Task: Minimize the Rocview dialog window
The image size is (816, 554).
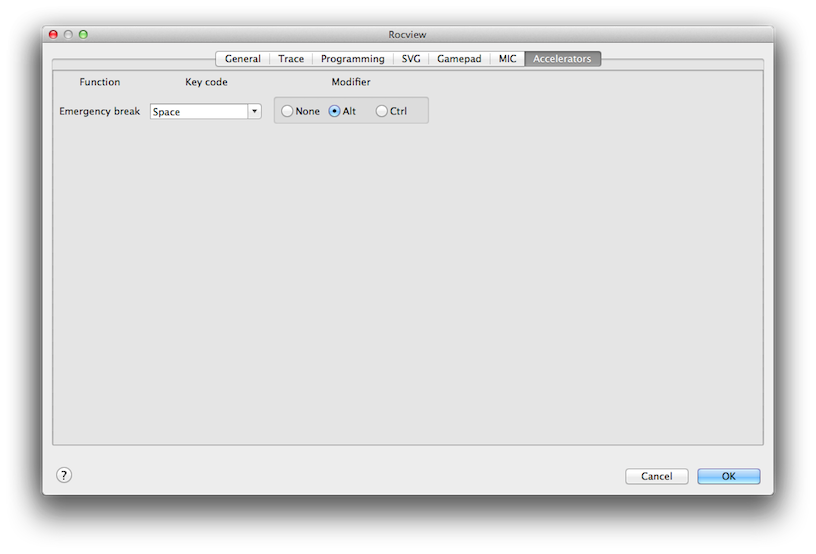Action: [x=69, y=34]
